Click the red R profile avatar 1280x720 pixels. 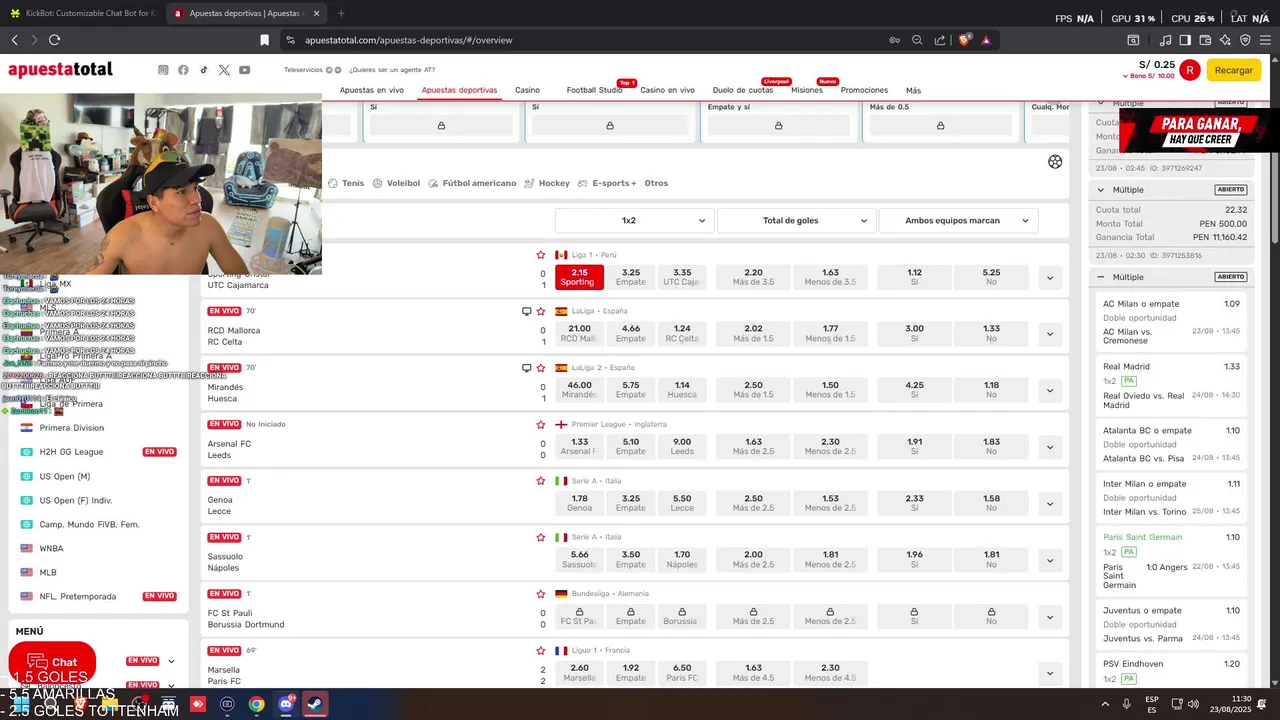(1189, 70)
